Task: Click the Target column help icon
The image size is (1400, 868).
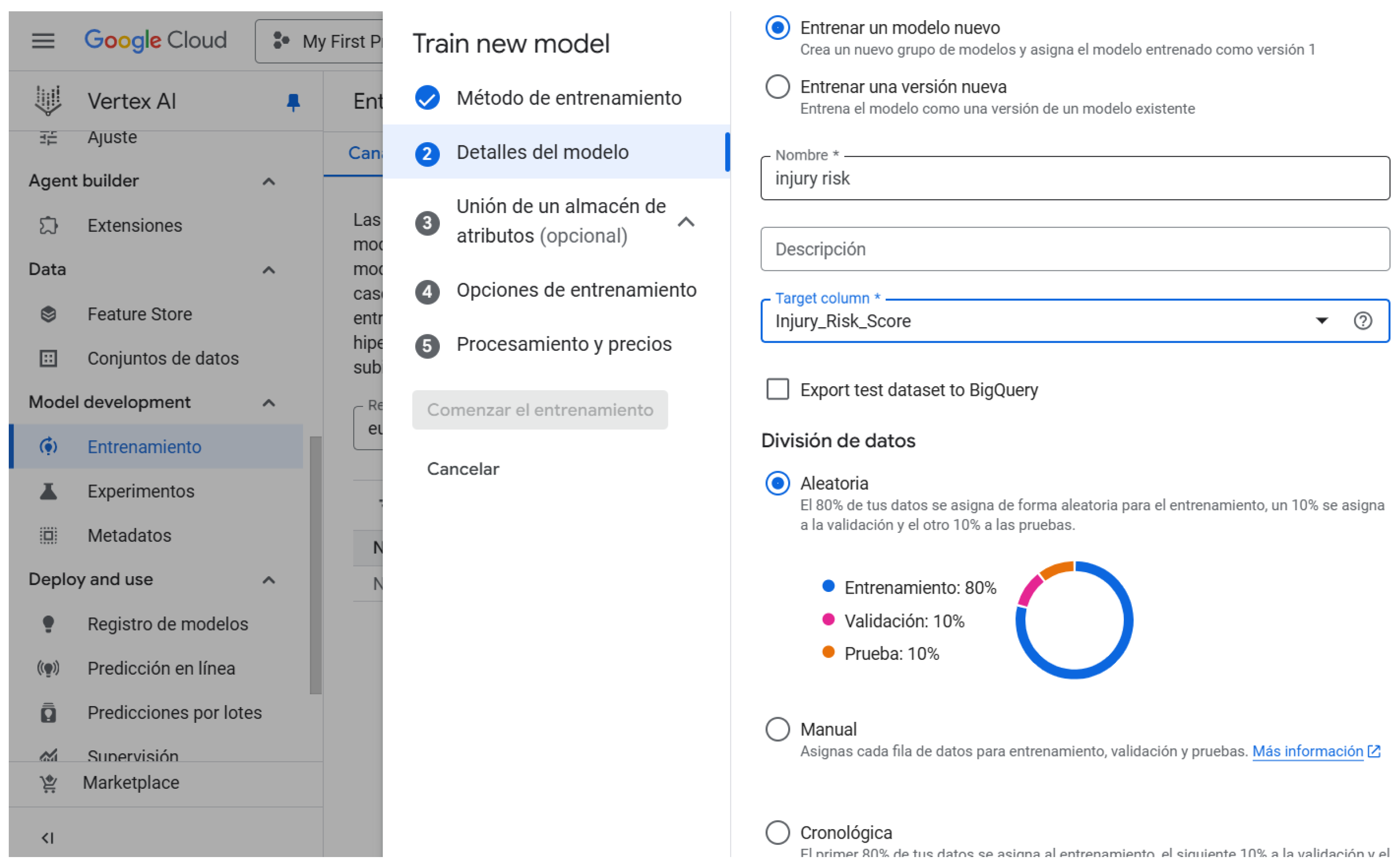Action: [x=1363, y=321]
